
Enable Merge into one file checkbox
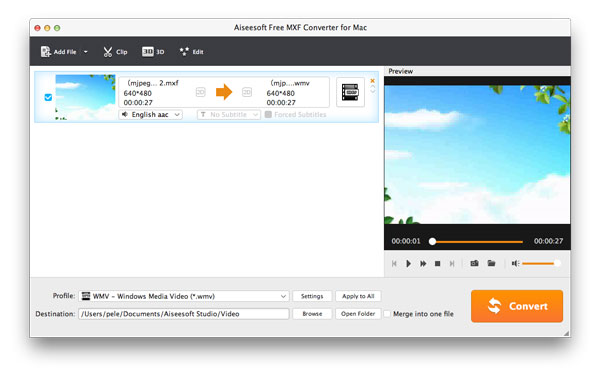[387, 314]
